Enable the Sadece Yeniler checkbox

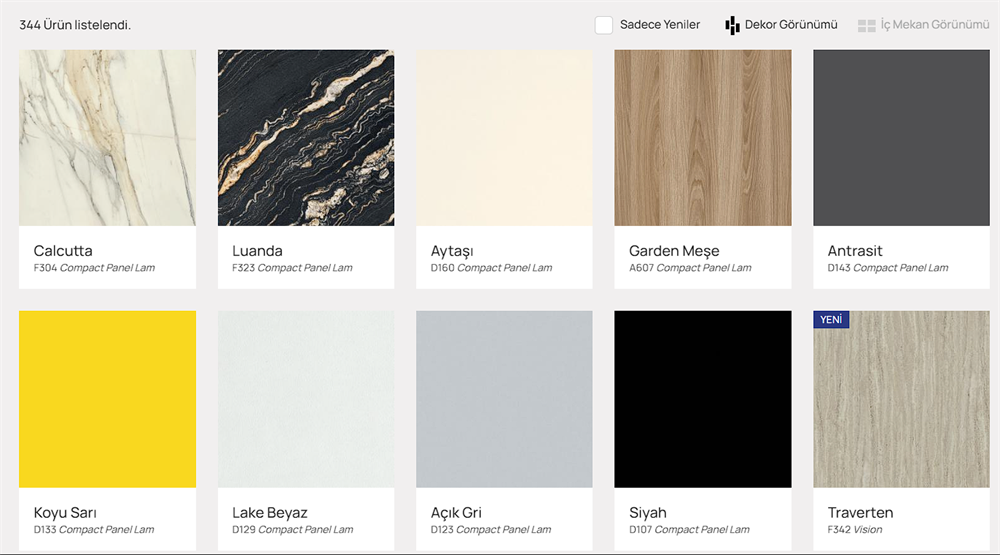[x=604, y=25]
